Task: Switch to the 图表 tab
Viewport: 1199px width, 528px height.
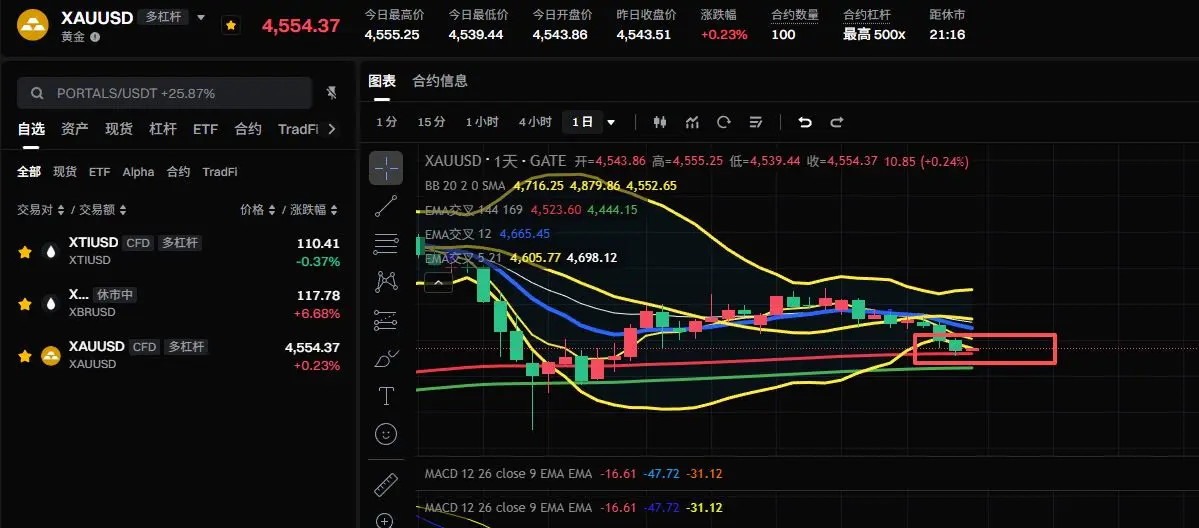Action: click(x=382, y=80)
